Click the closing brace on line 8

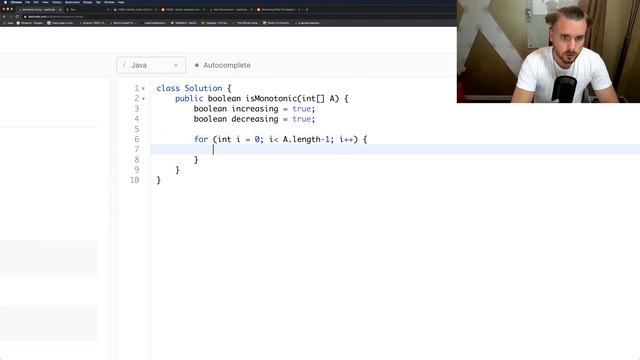[196, 160]
